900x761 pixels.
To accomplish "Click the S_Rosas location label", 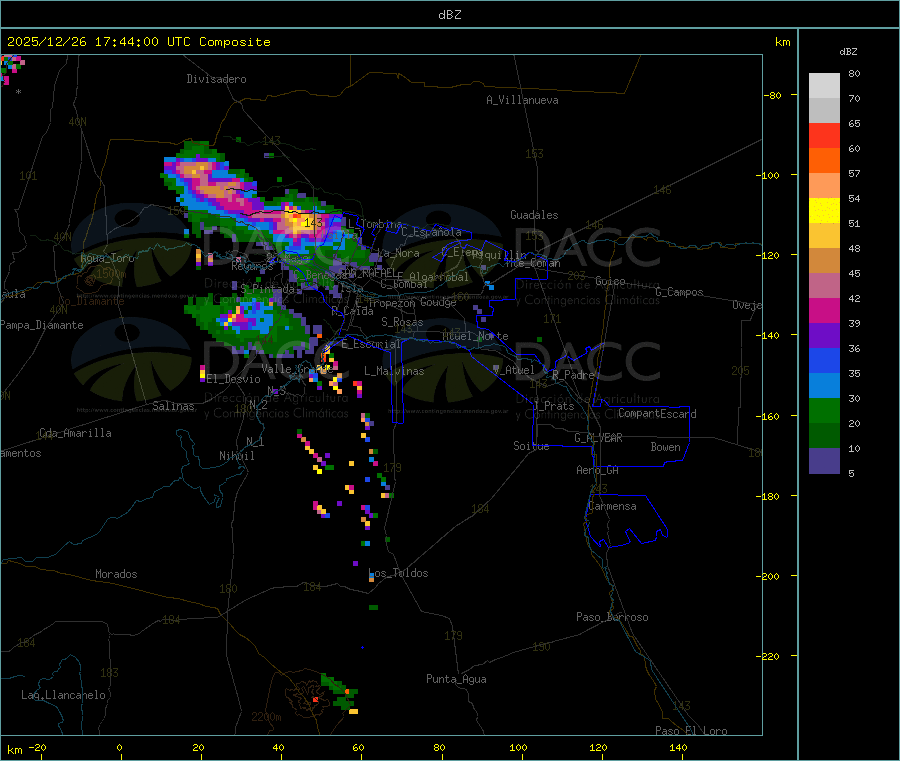I will click(402, 322).
